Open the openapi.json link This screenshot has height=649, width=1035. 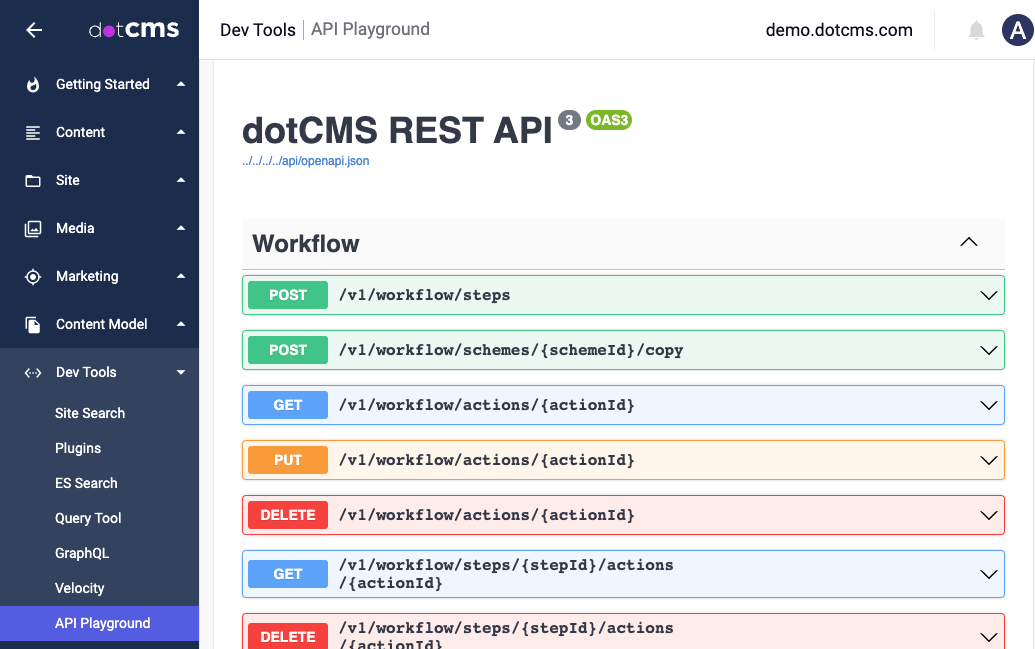pos(306,161)
